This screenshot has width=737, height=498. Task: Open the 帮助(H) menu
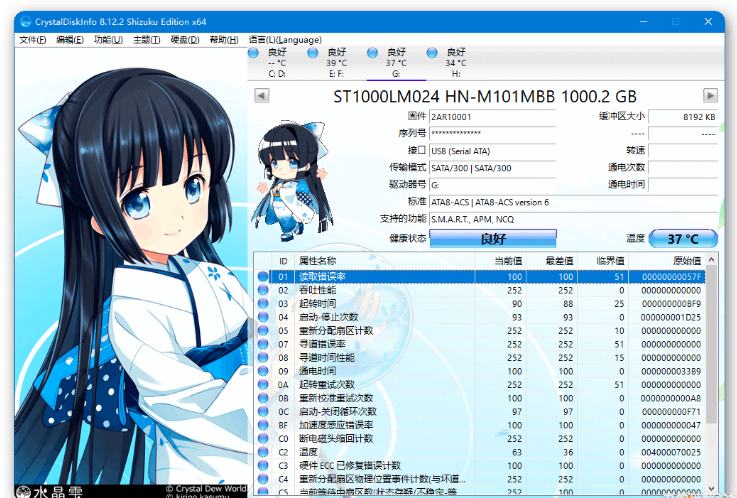(x=224, y=40)
